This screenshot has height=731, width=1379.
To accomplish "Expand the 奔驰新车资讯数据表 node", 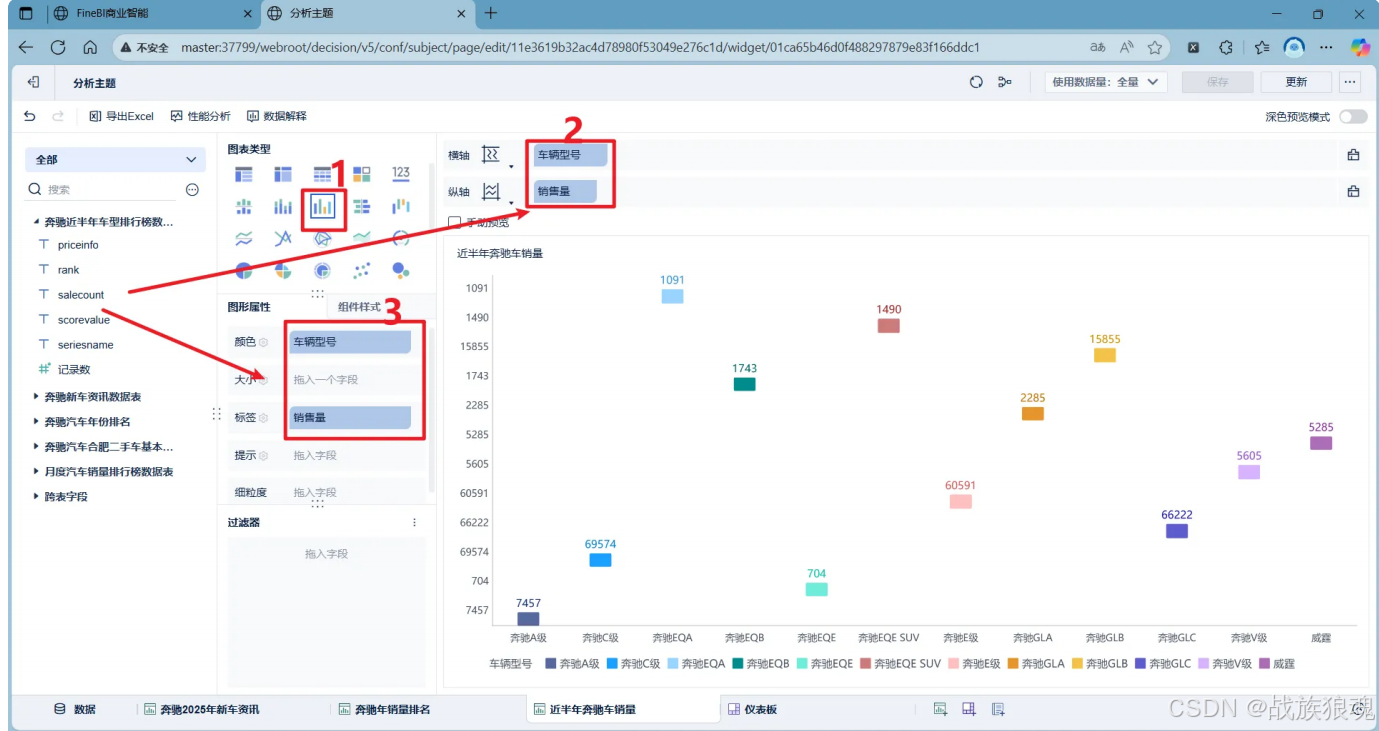I will (x=37, y=397).
